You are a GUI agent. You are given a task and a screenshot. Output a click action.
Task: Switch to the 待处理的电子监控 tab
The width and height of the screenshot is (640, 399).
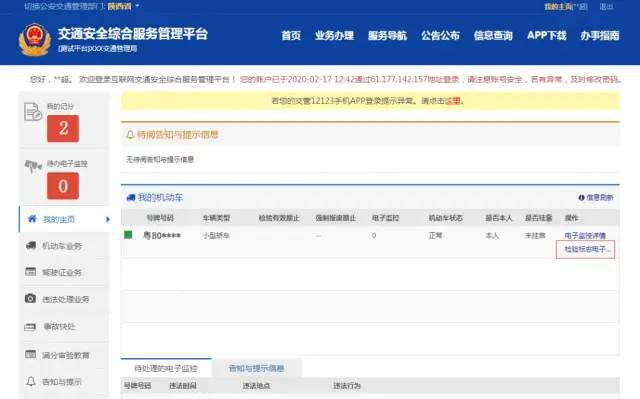pos(166,368)
